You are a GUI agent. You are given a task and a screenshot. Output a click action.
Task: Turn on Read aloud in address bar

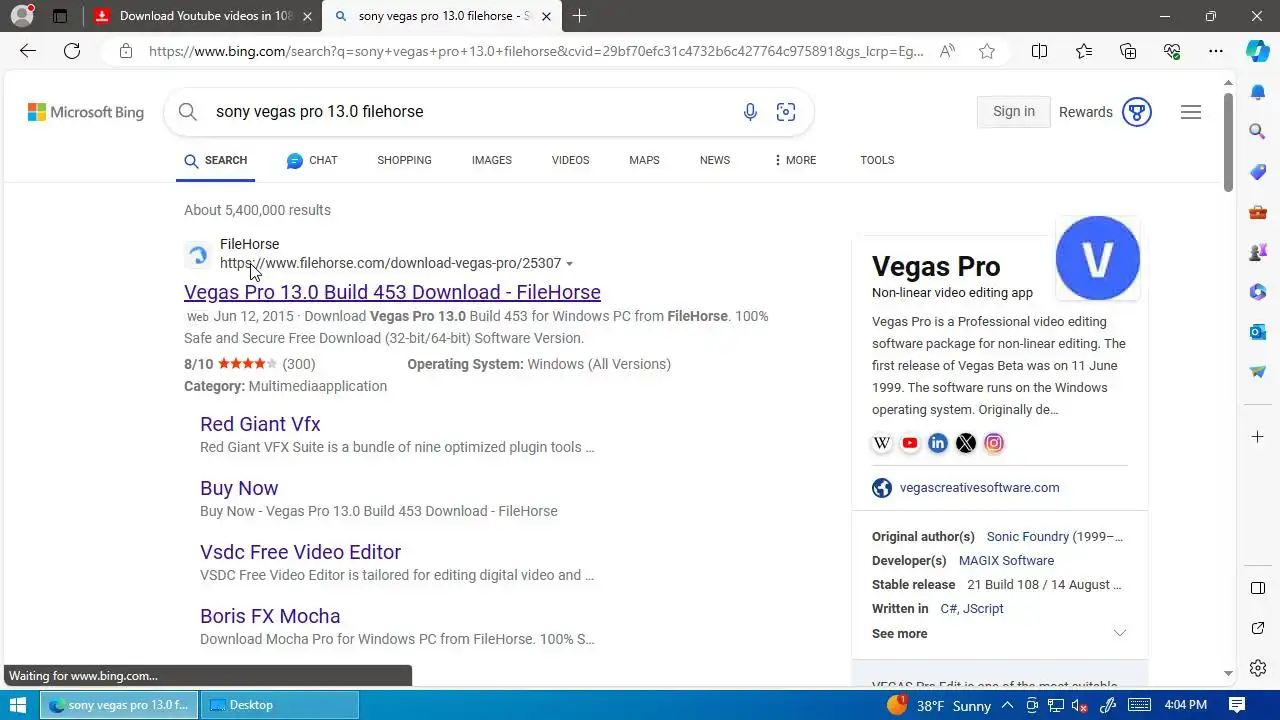pyautogui.click(x=947, y=51)
